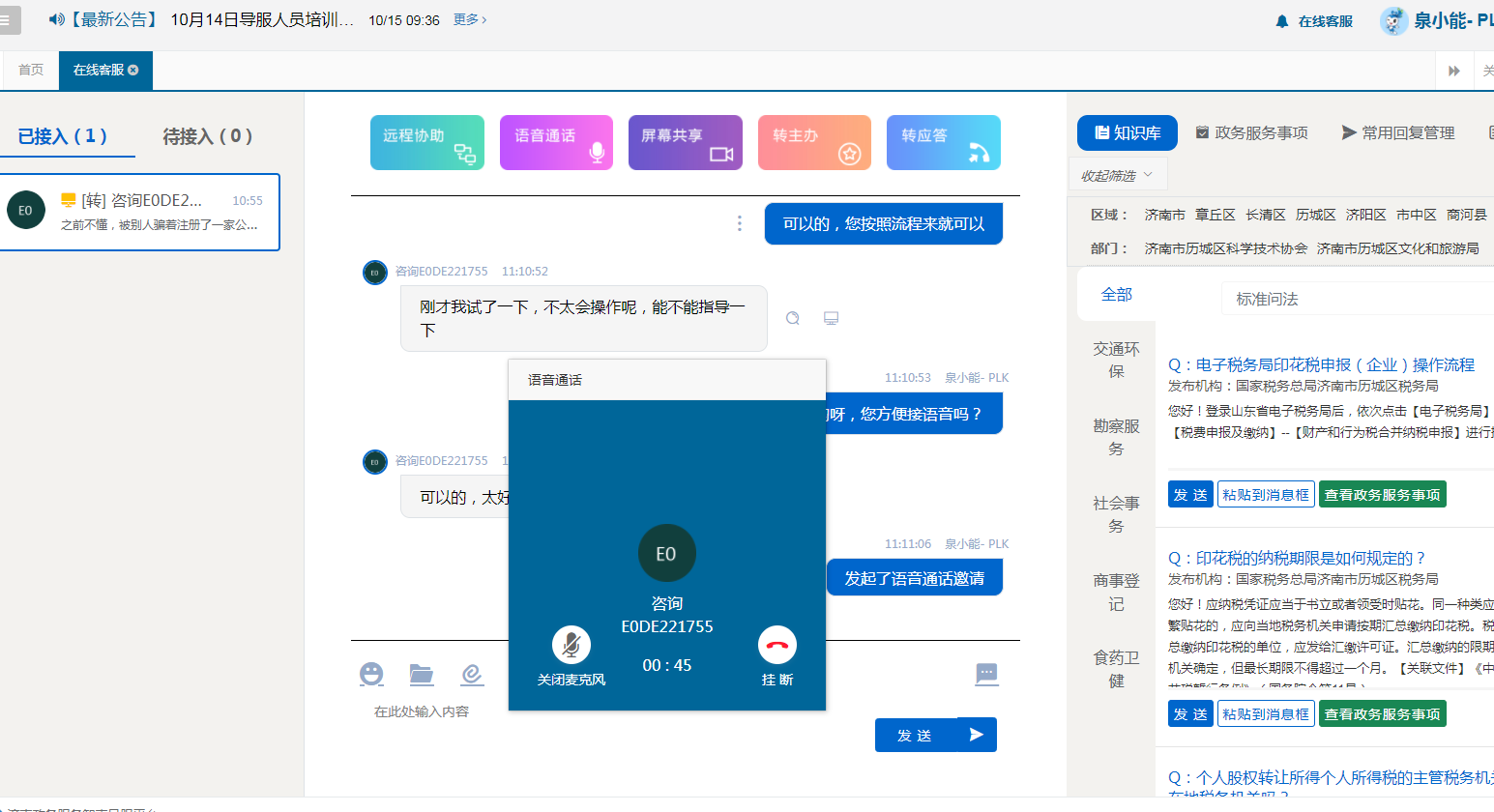The image size is (1494, 812).
Task: Click 查看政务服务事项 under 电子税务局印花税申报 answer
Action: click(x=1383, y=495)
